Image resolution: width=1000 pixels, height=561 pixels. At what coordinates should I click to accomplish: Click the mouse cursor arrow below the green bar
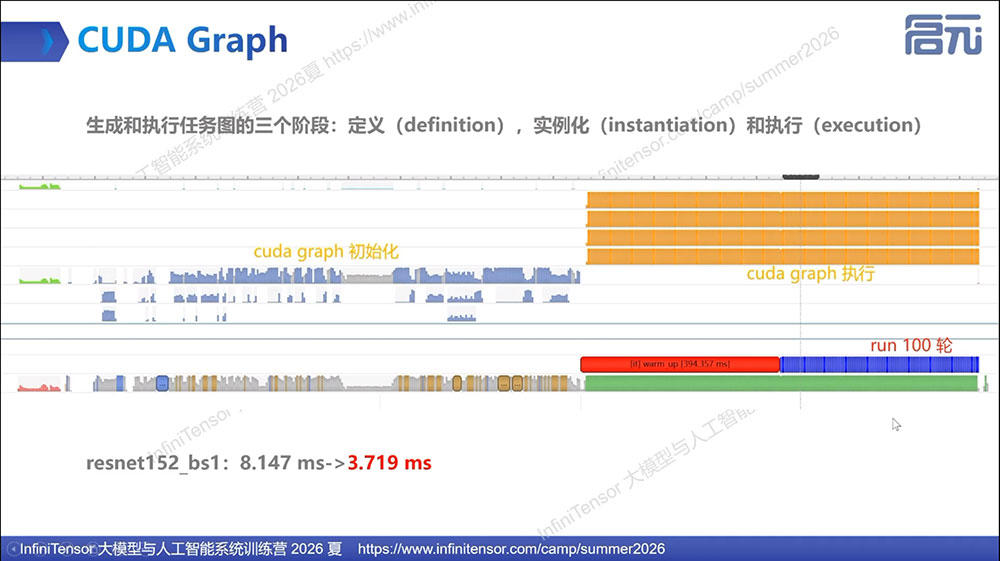(x=896, y=425)
